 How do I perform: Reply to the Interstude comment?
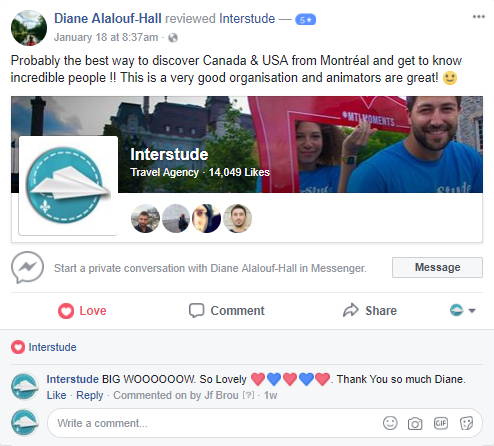click(90, 395)
